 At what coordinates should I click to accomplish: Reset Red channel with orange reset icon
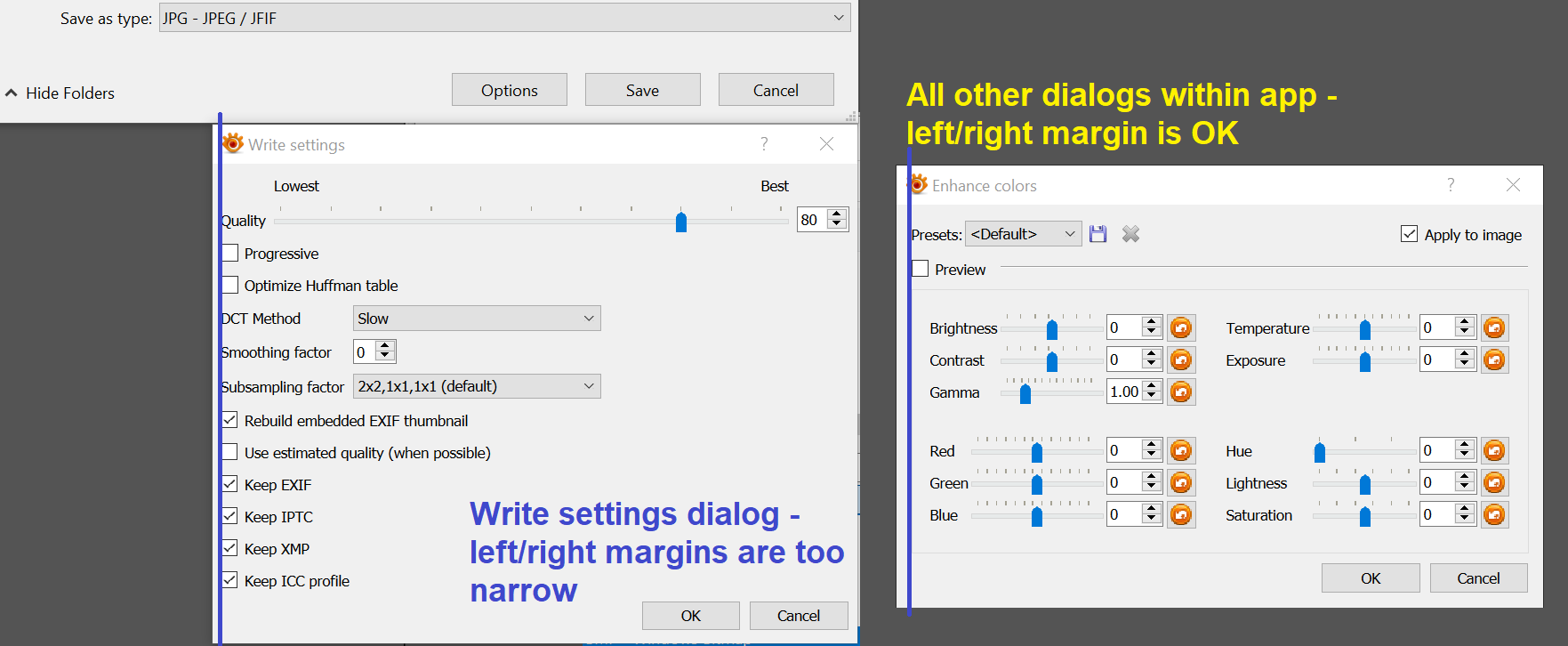click(1181, 450)
